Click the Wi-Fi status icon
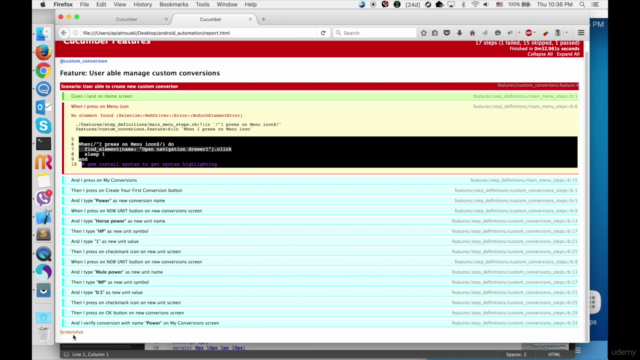640x360 pixels. coord(475,4)
